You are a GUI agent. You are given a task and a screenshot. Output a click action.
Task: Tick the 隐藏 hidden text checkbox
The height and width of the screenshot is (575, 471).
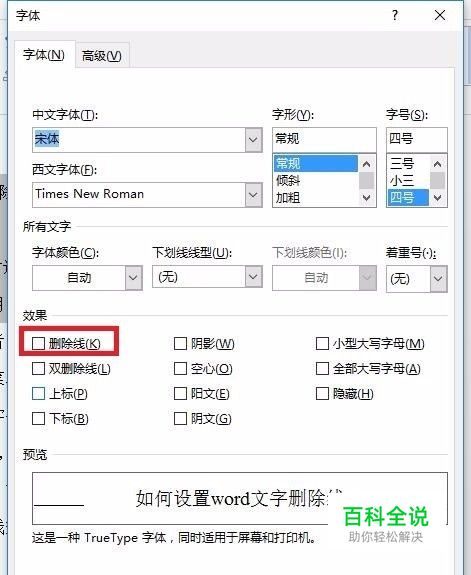(322, 393)
